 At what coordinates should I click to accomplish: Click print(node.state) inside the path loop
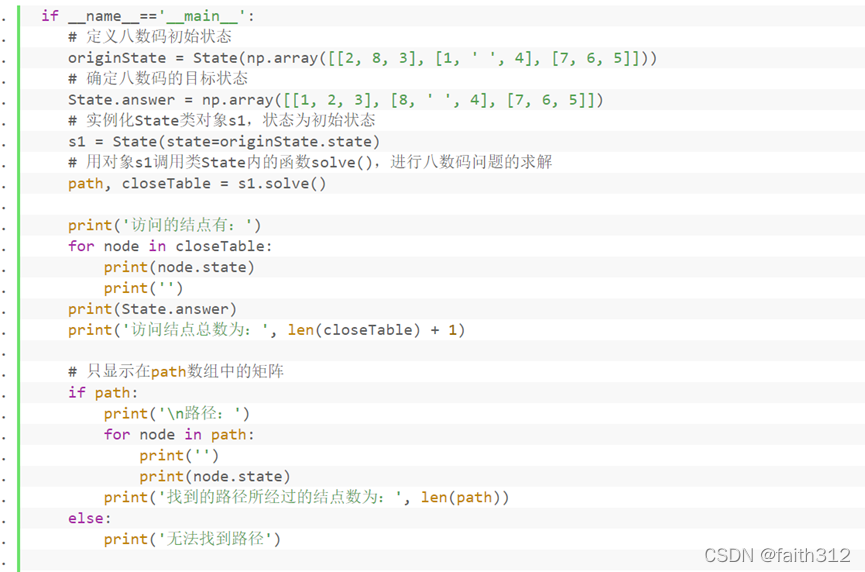pos(215,477)
